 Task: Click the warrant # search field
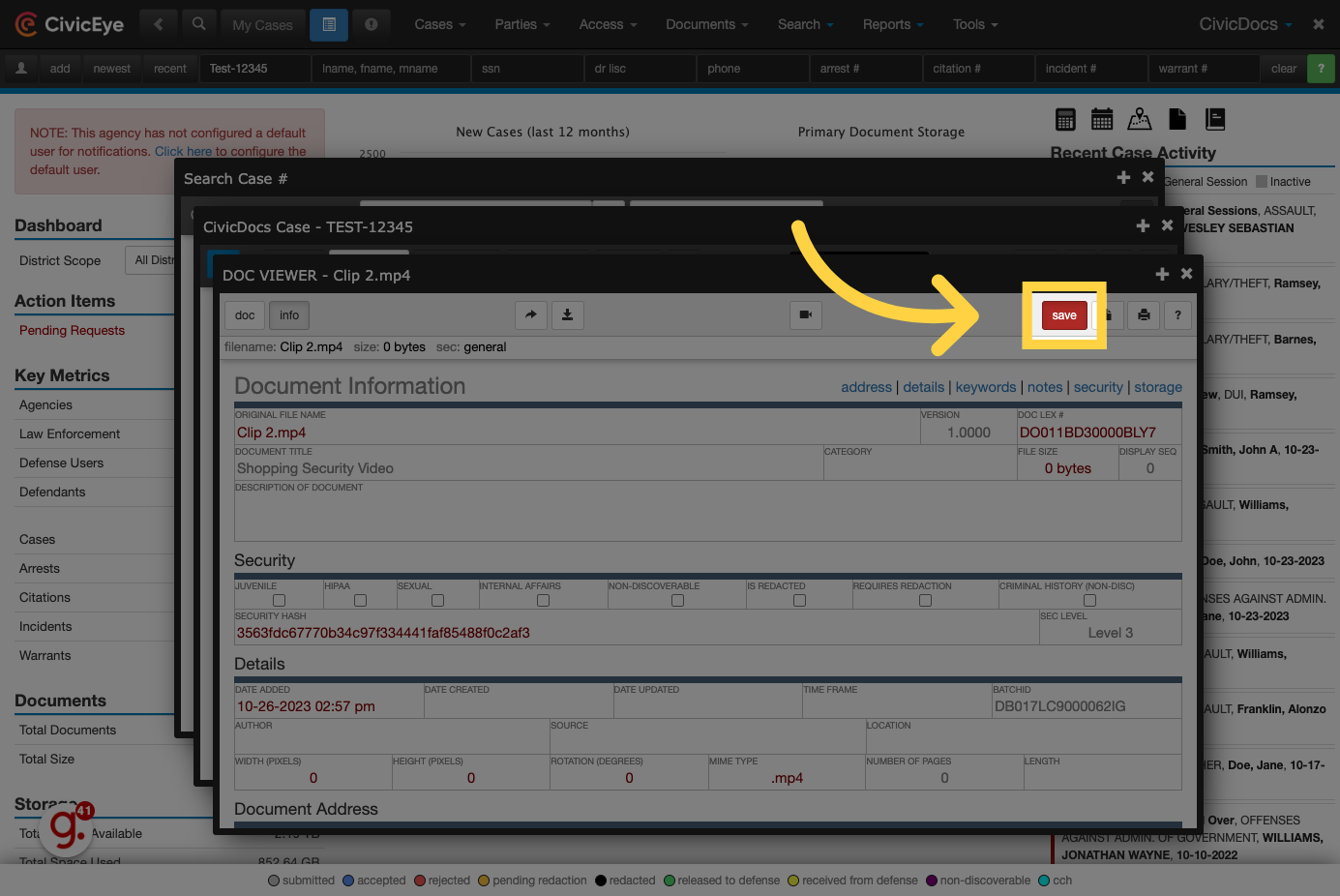click(x=1204, y=69)
